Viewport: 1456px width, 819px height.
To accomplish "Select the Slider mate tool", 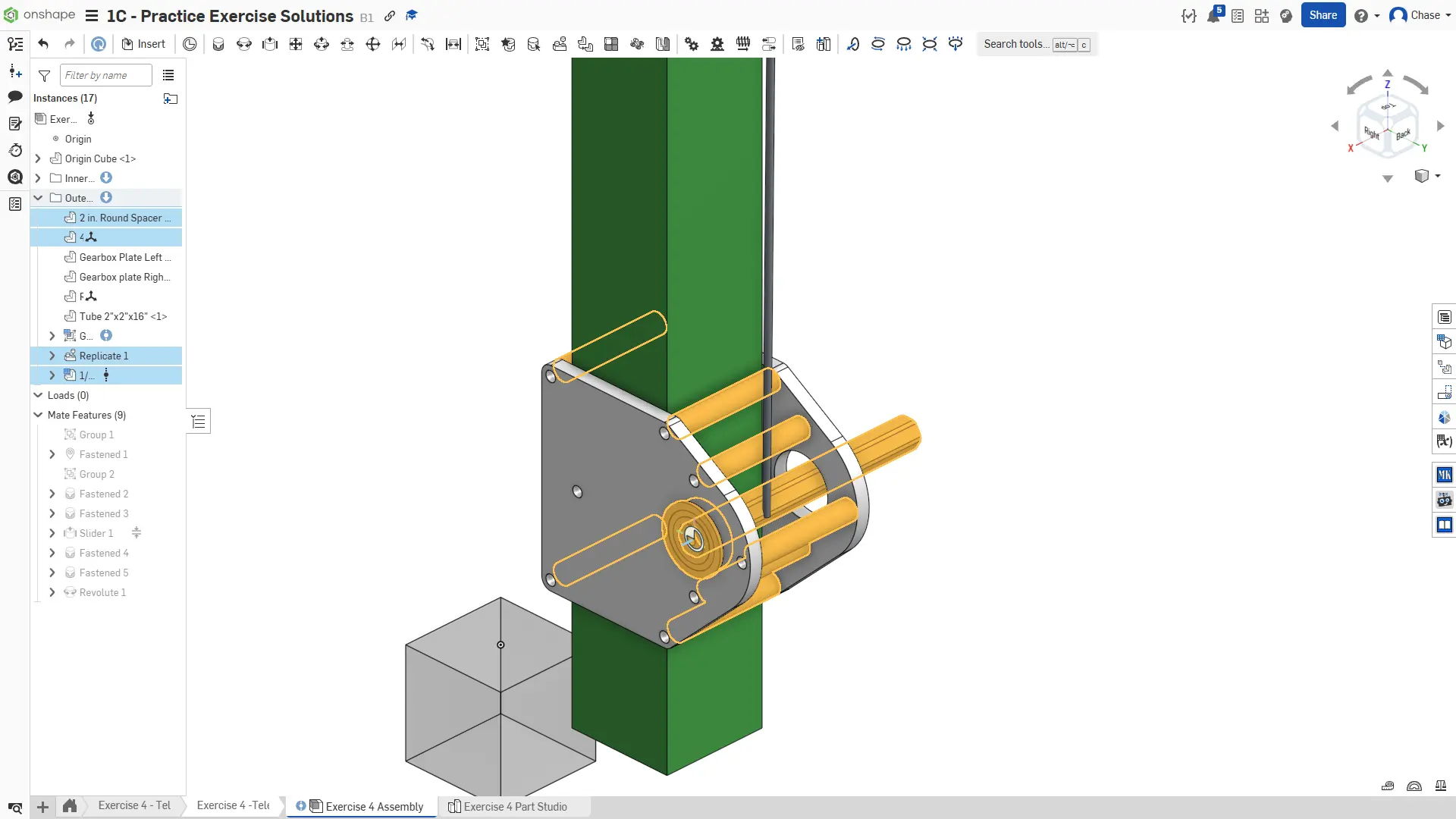I will 270,44.
